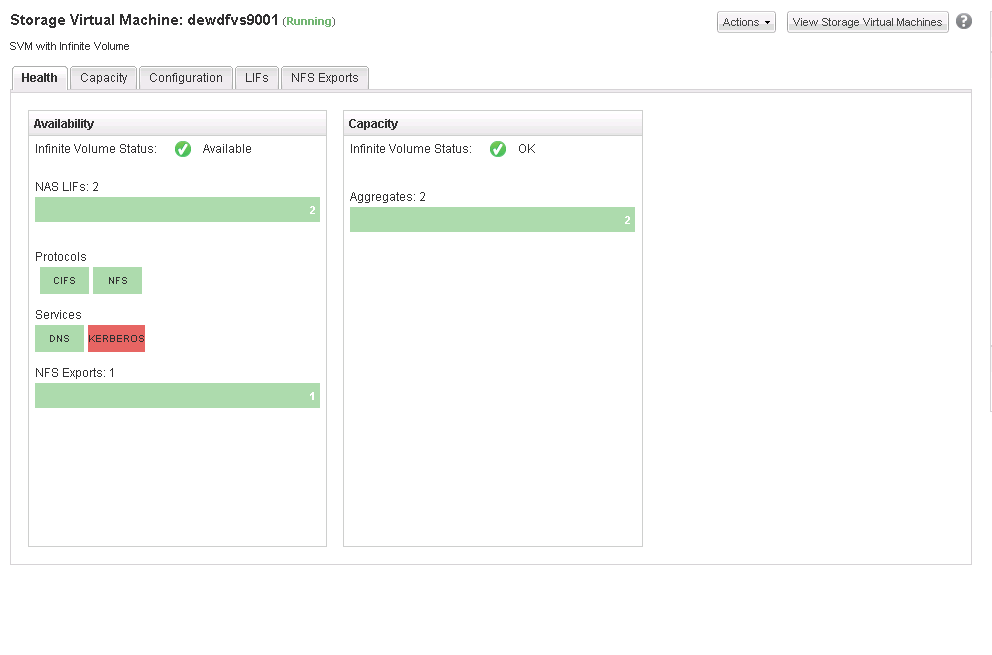This screenshot has width=992, height=655.
Task: Click the CIFS protocol badge
Action: (x=64, y=281)
